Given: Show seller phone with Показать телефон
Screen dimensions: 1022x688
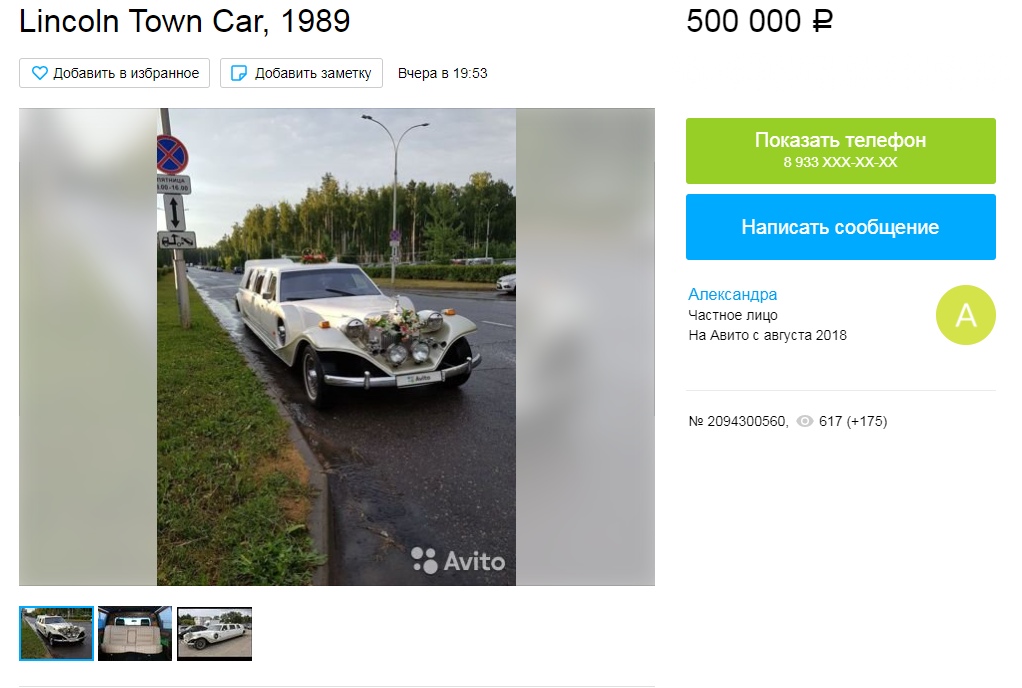Looking at the screenshot, I should (x=841, y=150).
